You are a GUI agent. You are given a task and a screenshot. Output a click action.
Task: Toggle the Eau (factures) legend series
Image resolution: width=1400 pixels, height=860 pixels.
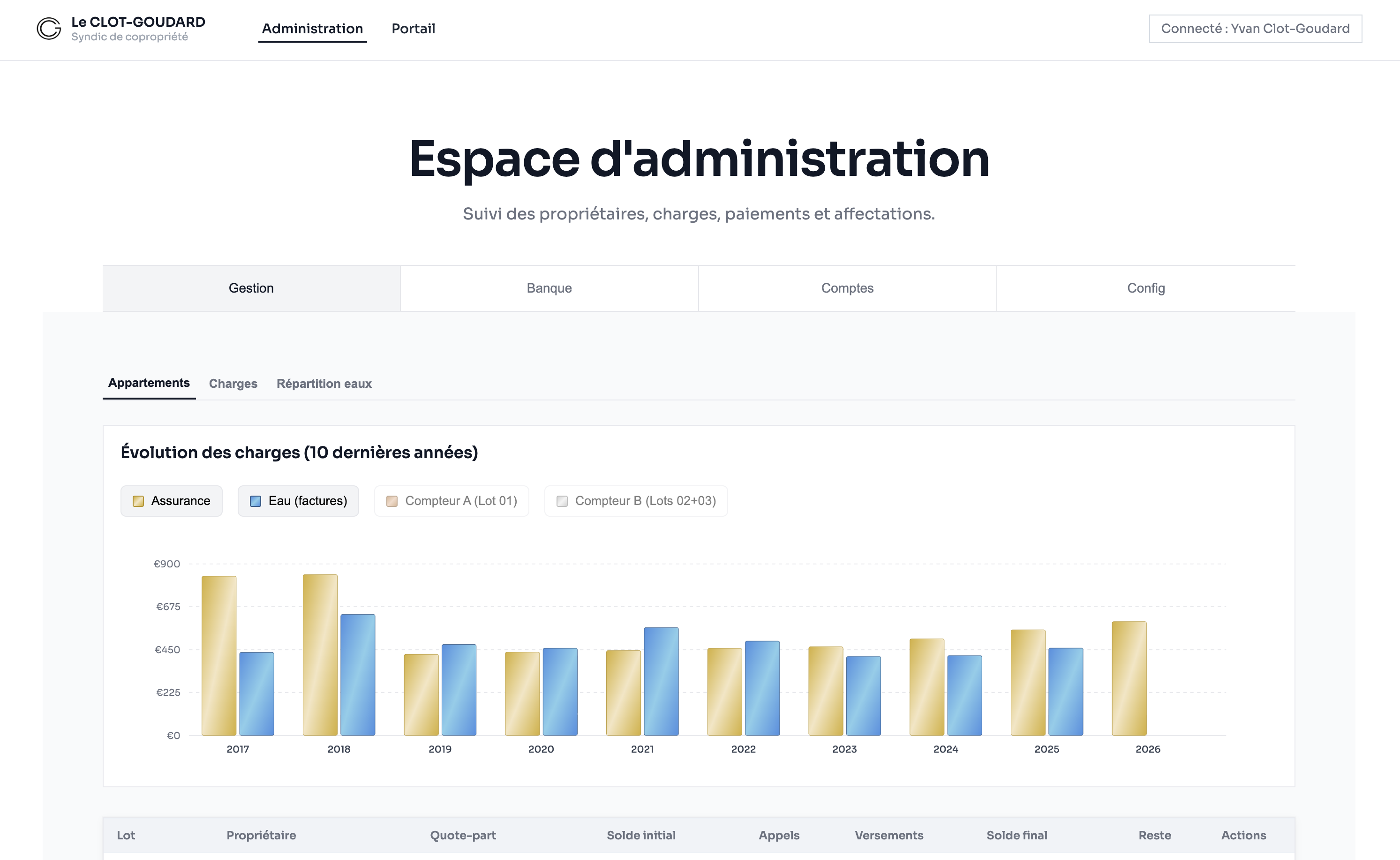tap(298, 500)
